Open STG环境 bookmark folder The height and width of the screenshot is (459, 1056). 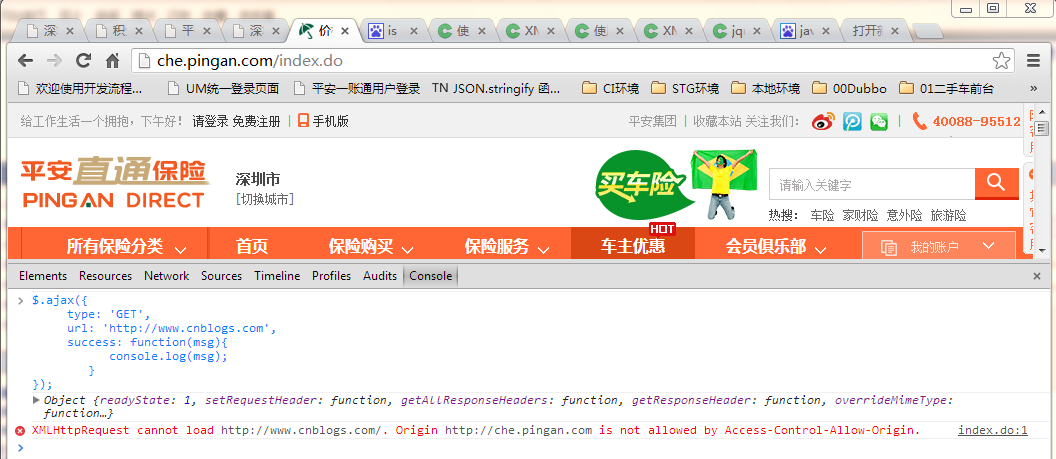coord(686,88)
